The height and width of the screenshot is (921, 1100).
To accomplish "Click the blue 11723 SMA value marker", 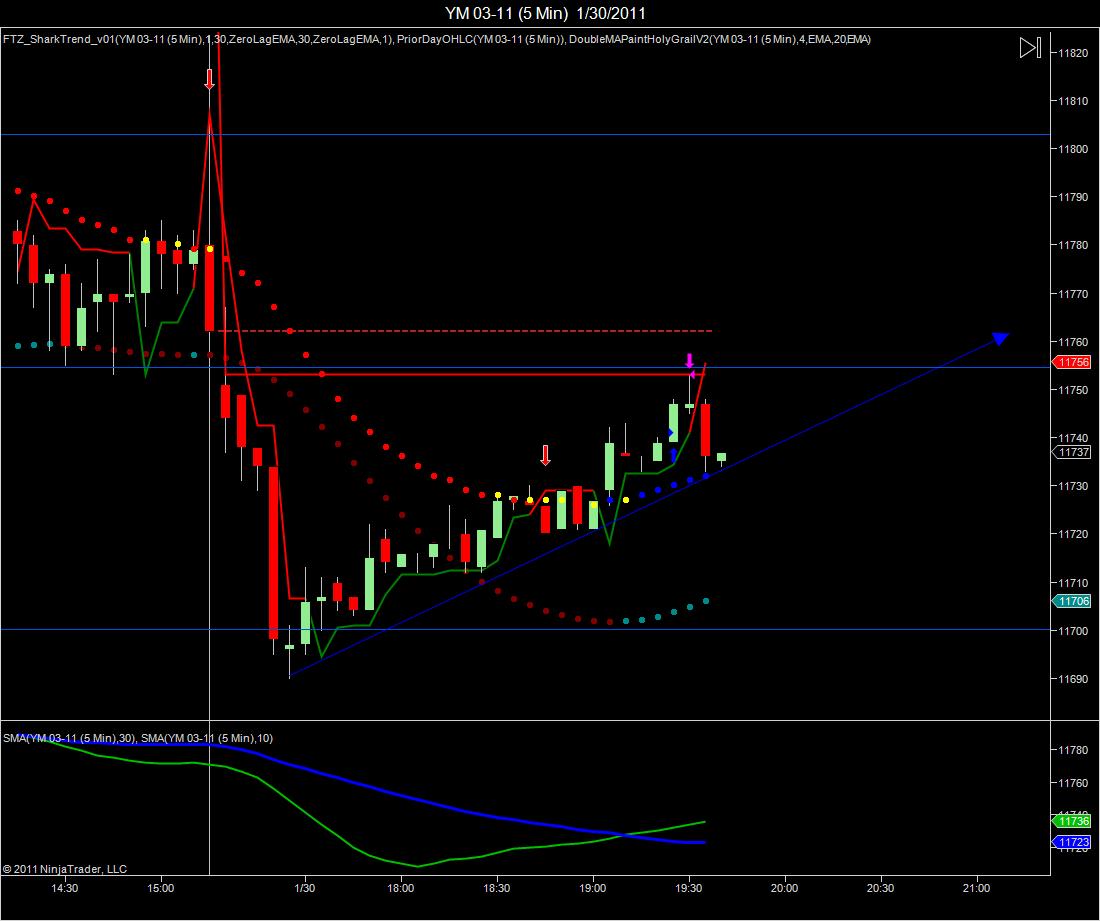I will coord(1072,842).
